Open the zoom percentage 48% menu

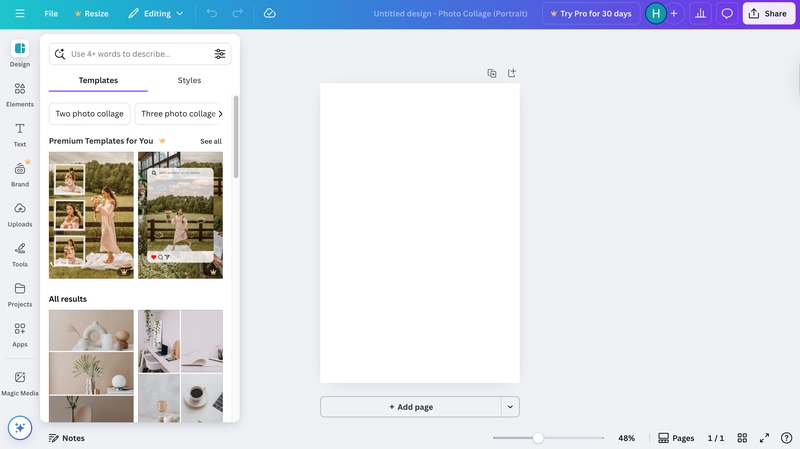click(627, 438)
